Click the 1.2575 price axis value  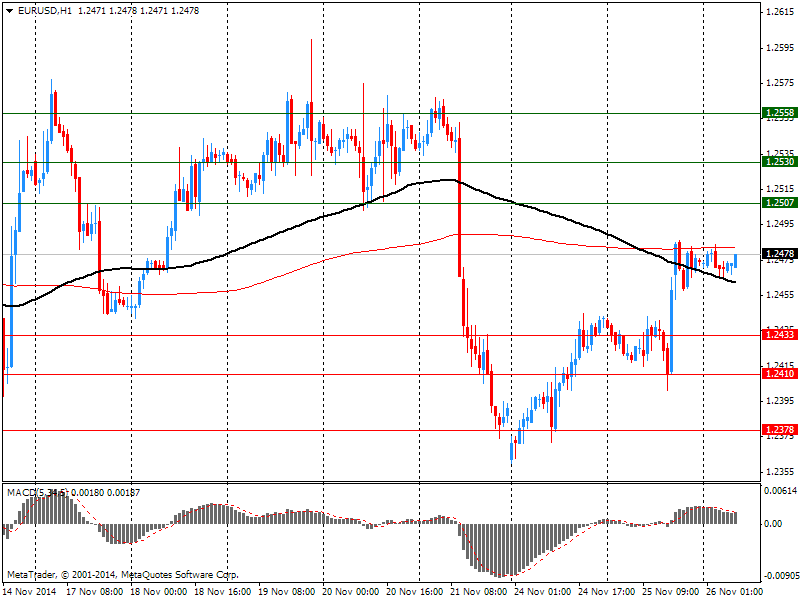pyautogui.click(x=780, y=83)
